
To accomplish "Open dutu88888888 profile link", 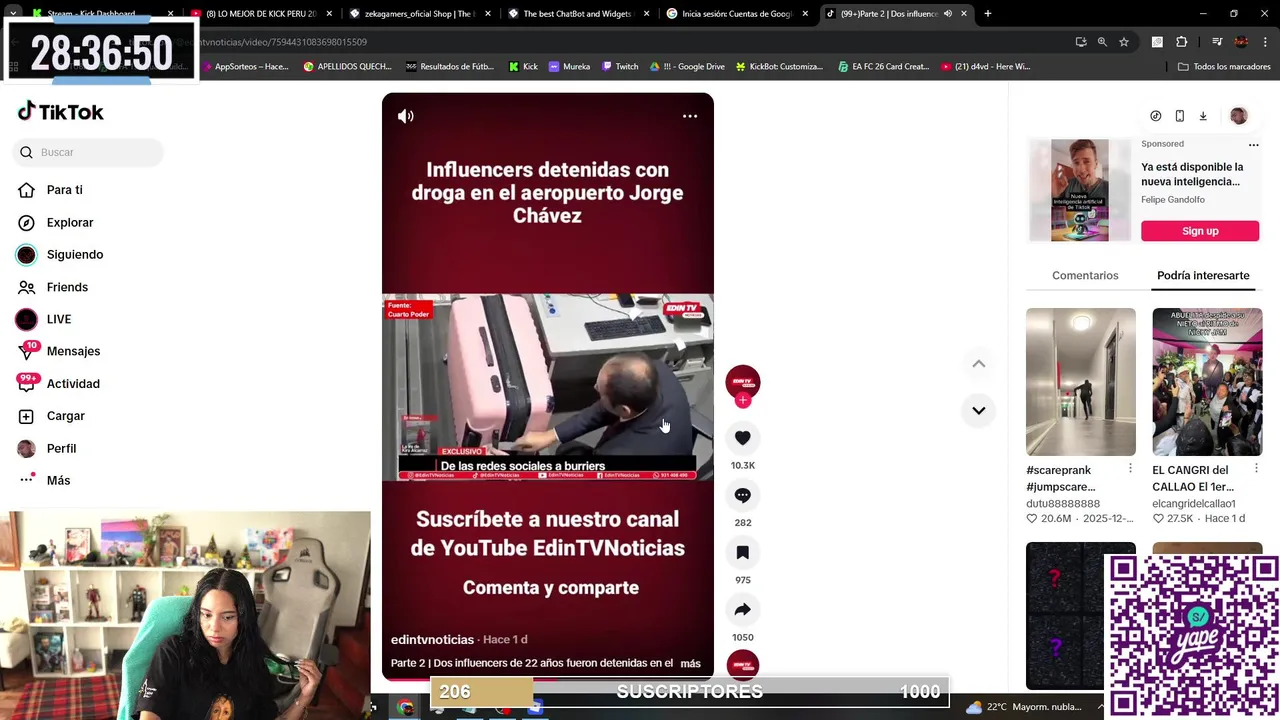I will [1063, 503].
